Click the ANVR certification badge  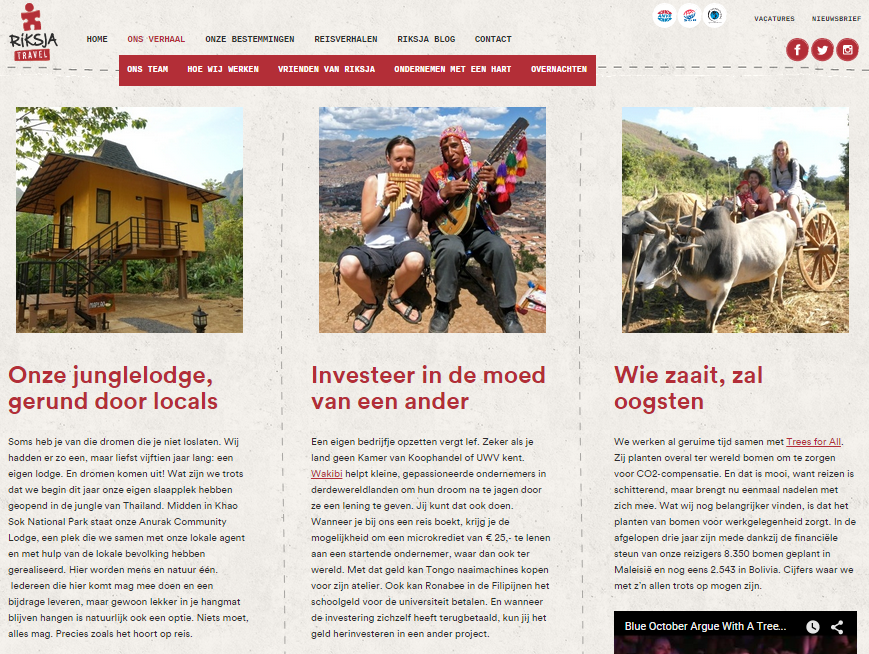pyautogui.click(x=664, y=16)
